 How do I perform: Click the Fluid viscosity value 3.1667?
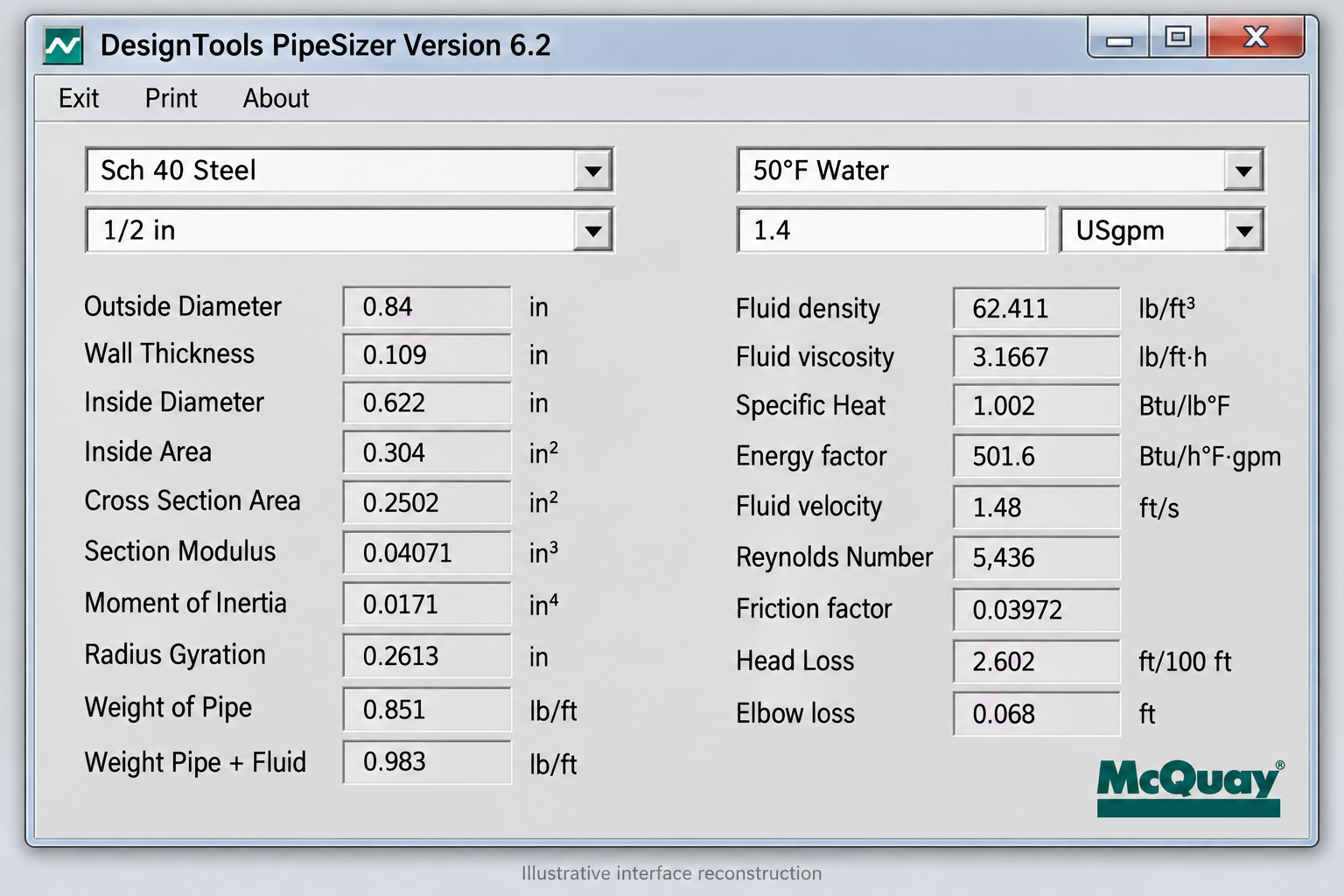coord(1037,357)
